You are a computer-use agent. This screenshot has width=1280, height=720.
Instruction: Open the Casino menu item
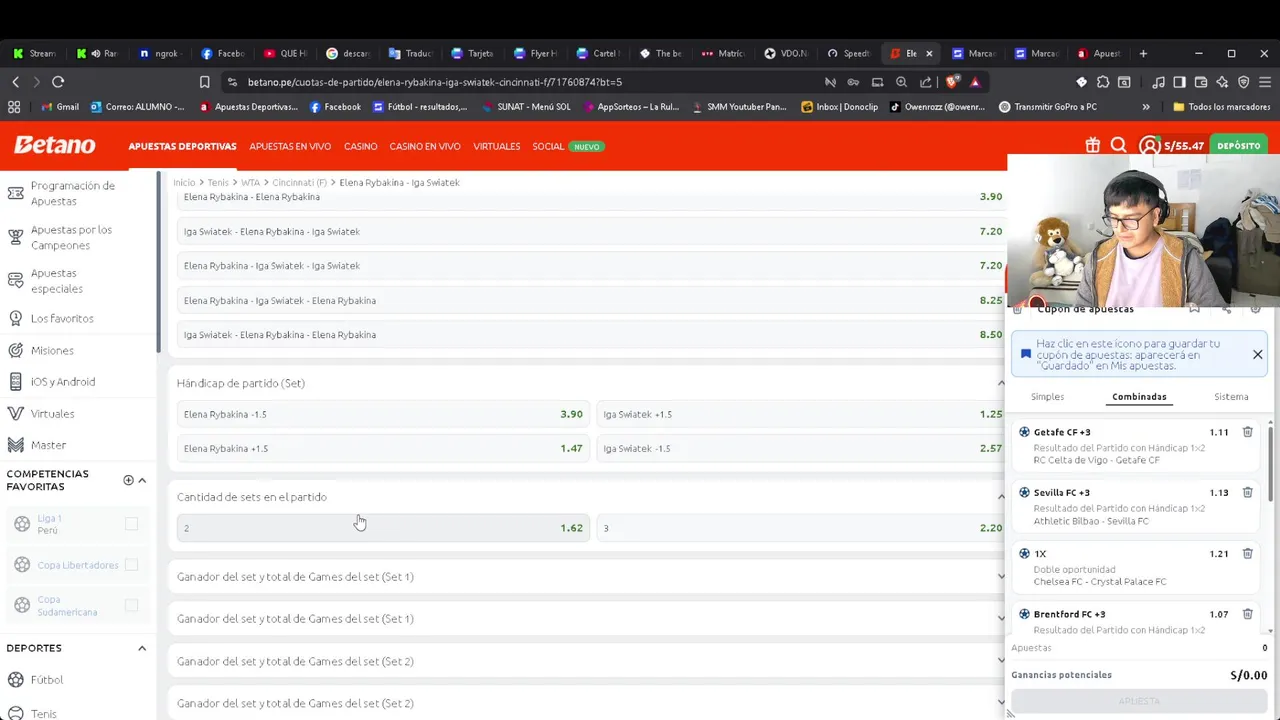(360, 146)
